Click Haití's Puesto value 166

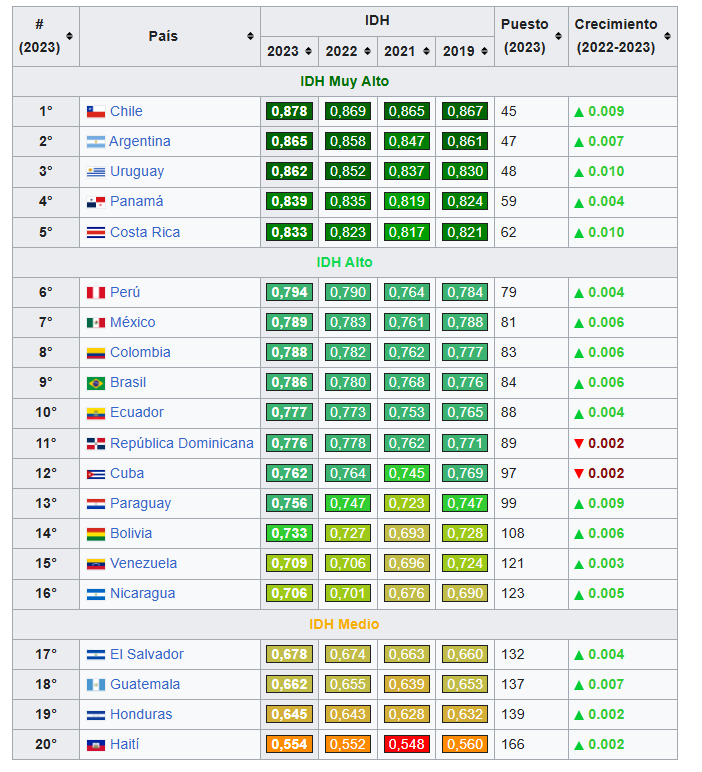tap(512, 745)
